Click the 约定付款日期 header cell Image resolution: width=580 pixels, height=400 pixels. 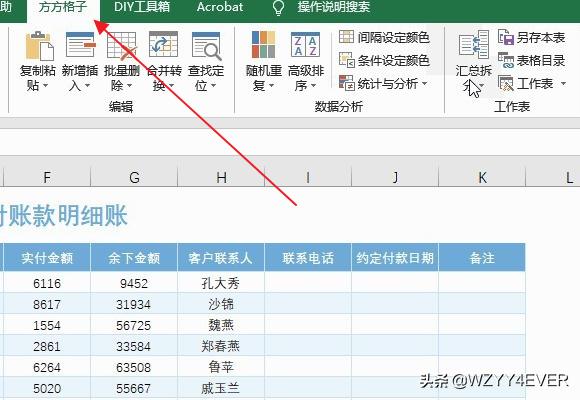pos(395,258)
